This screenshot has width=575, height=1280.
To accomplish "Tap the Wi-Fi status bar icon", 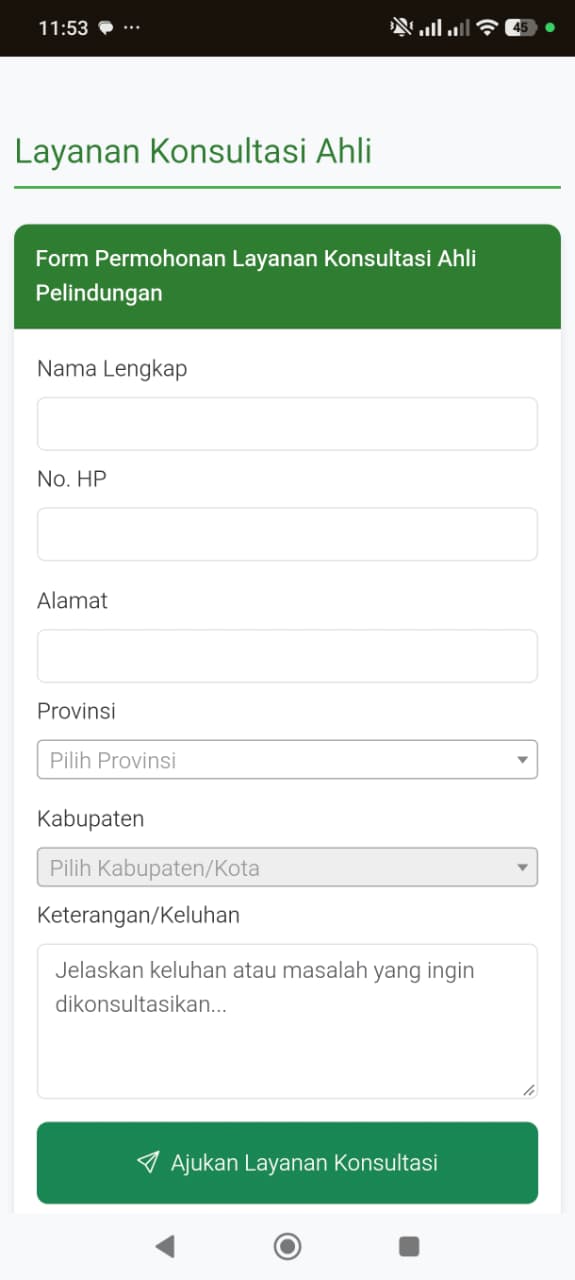I will (x=487, y=28).
